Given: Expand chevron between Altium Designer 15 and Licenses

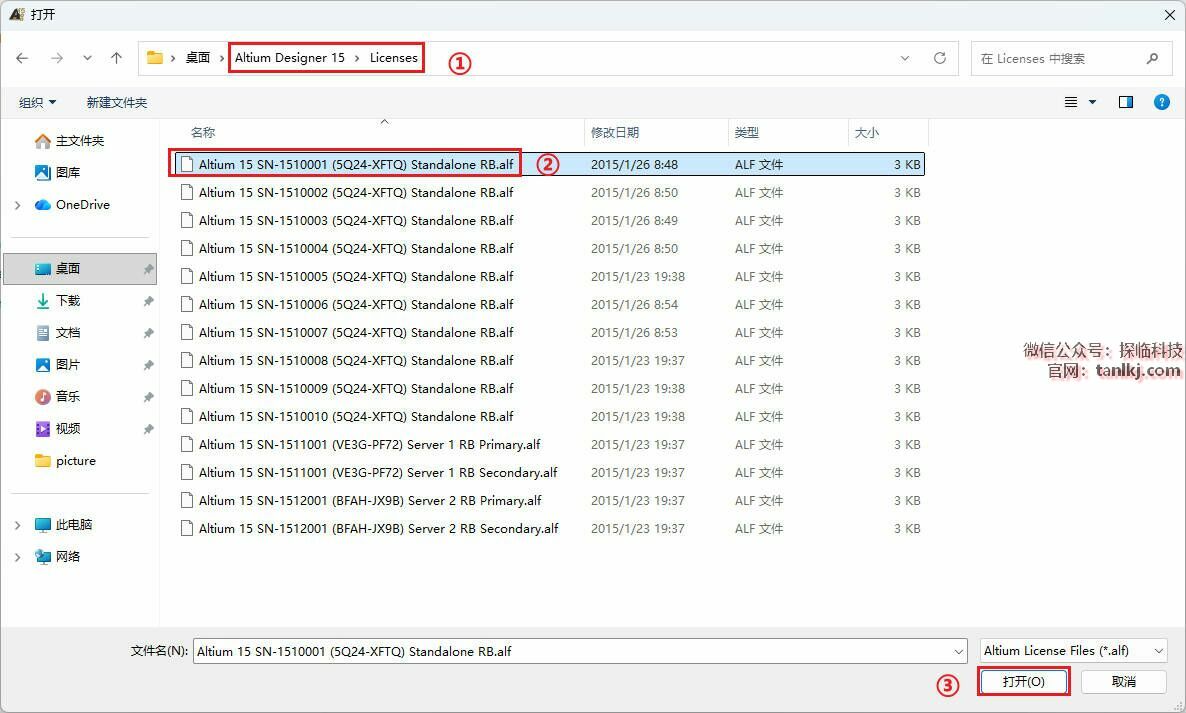Looking at the screenshot, I should [x=357, y=58].
